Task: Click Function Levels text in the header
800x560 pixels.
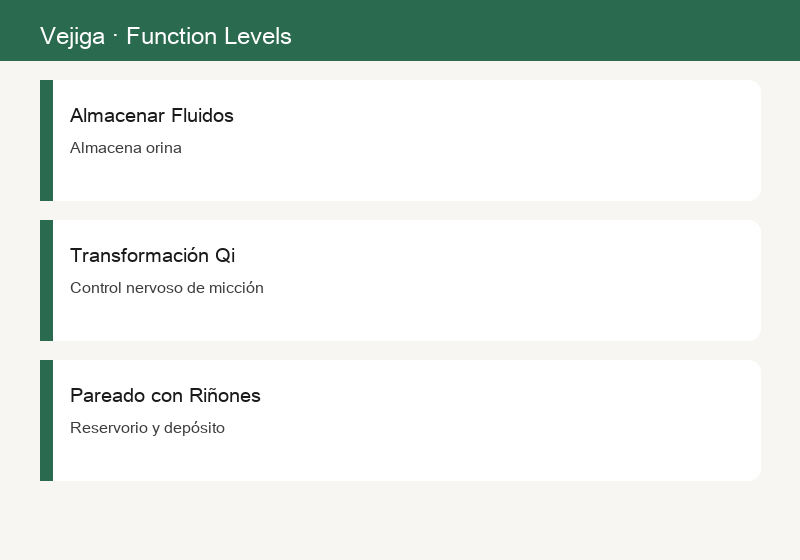Action: [x=209, y=36]
